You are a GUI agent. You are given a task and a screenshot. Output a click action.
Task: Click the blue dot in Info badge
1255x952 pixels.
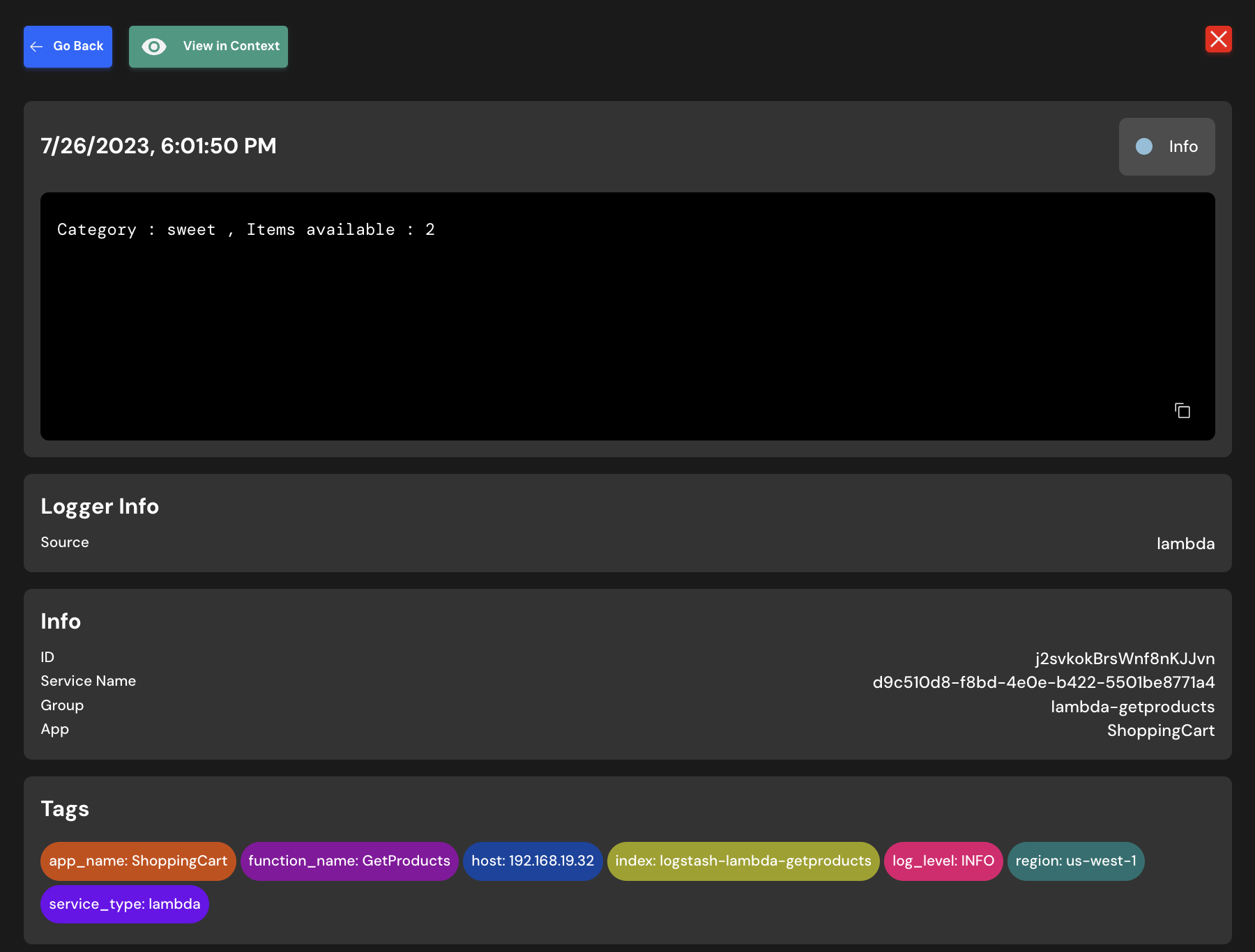point(1144,146)
